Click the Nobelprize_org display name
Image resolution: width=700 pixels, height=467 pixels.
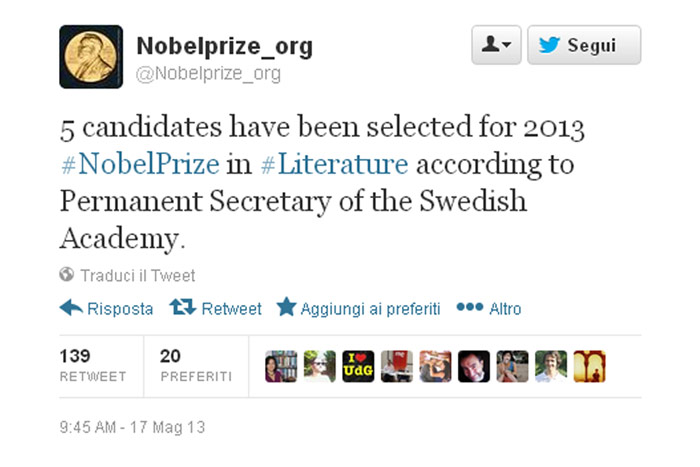point(223,46)
